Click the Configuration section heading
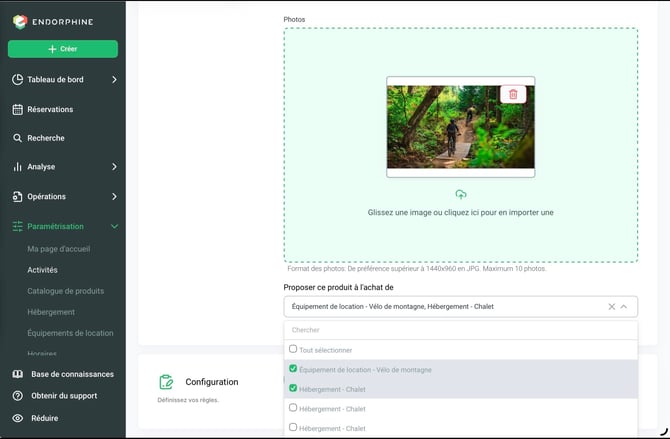Screen dimensions: 670x439 click(212, 382)
